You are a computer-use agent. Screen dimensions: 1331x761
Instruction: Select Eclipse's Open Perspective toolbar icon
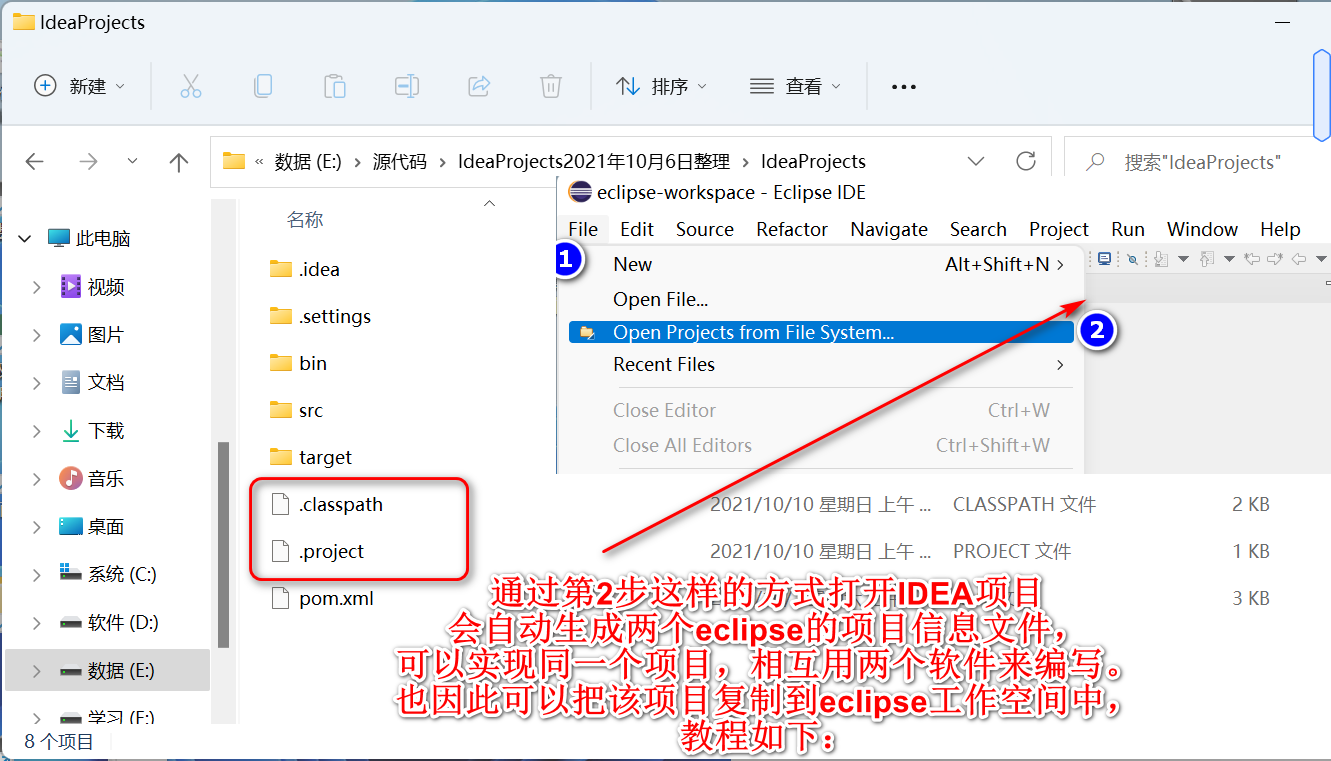1104,258
